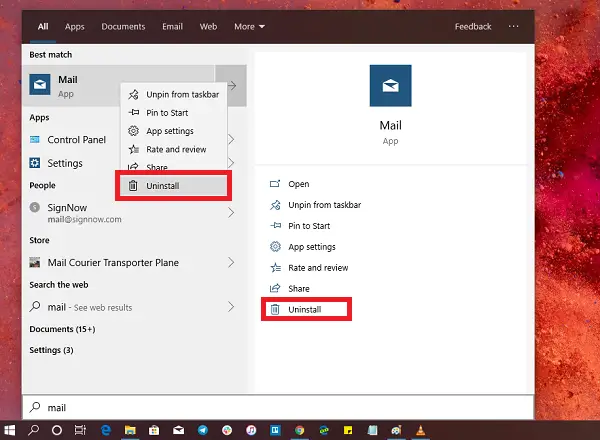This screenshot has width=600, height=440.
Task: Click the Settings gear icon in Apps
Action: click(34, 163)
